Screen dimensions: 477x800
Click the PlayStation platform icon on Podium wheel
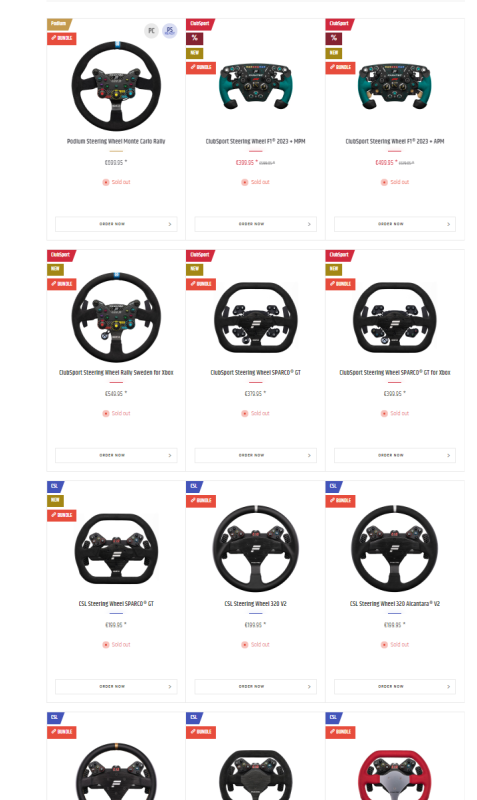170,31
